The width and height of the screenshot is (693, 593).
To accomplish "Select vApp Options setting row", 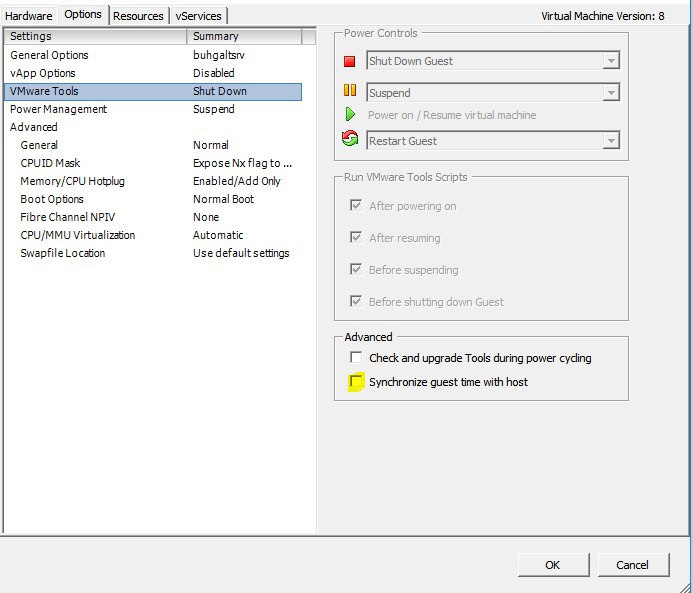I will 153,73.
